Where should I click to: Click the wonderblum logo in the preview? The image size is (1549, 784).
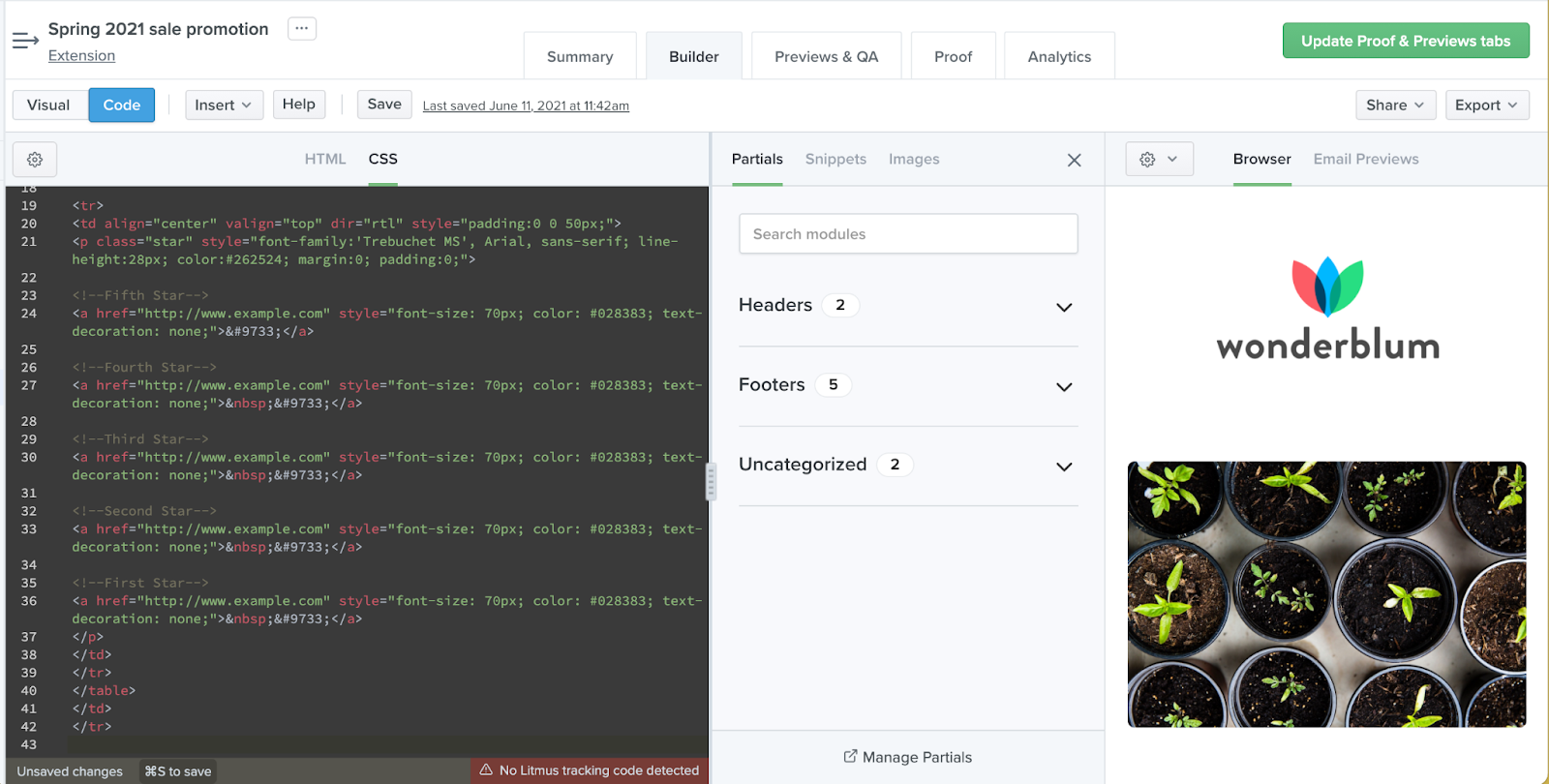[x=1327, y=310]
